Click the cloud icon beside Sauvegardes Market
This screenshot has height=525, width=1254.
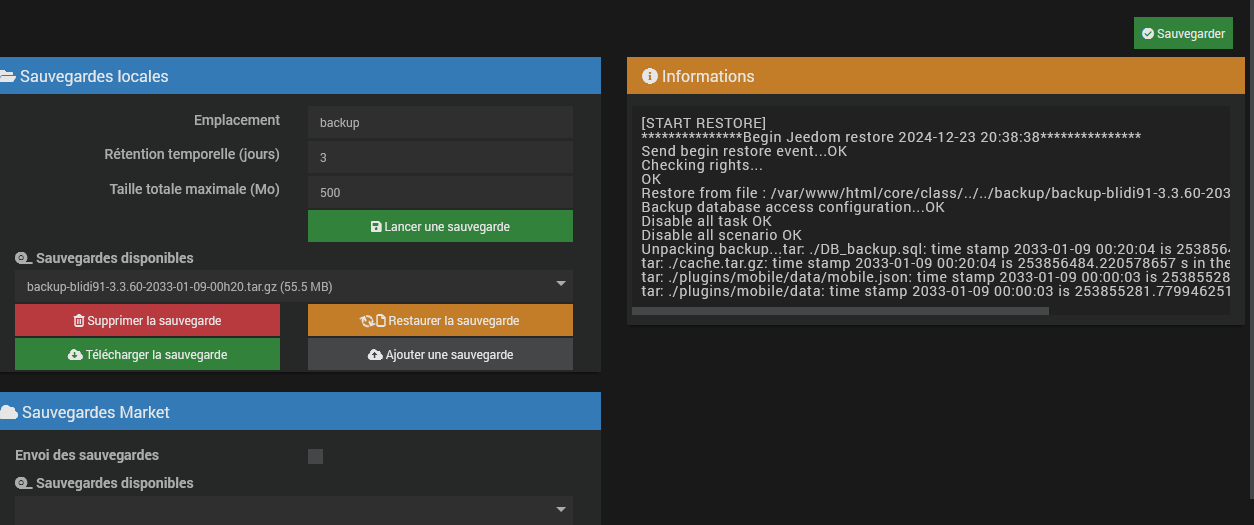click(8, 412)
